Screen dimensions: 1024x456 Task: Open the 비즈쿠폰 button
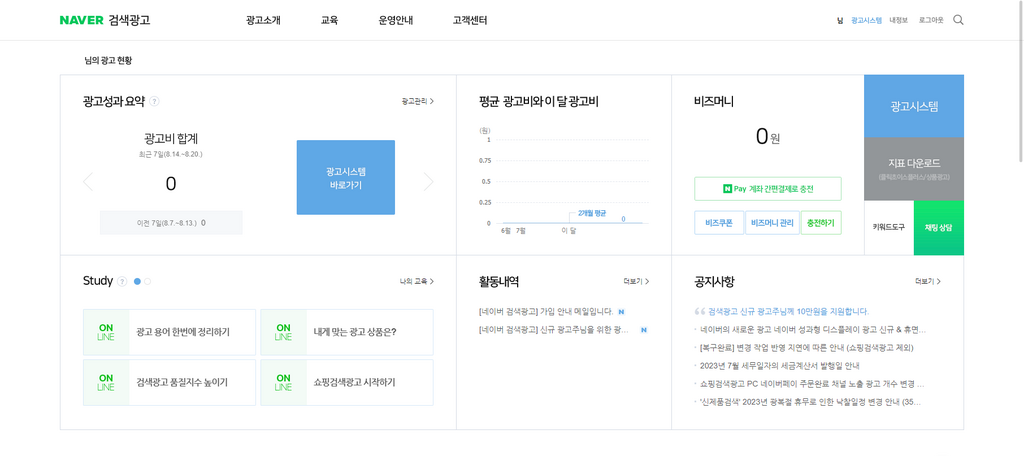coord(718,223)
